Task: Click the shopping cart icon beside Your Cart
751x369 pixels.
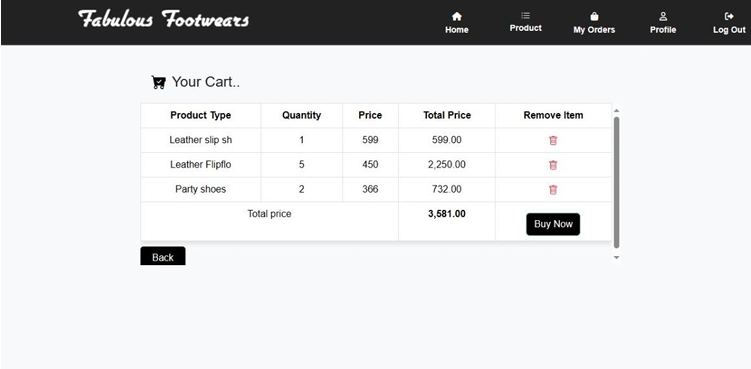Action: [x=159, y=82]
